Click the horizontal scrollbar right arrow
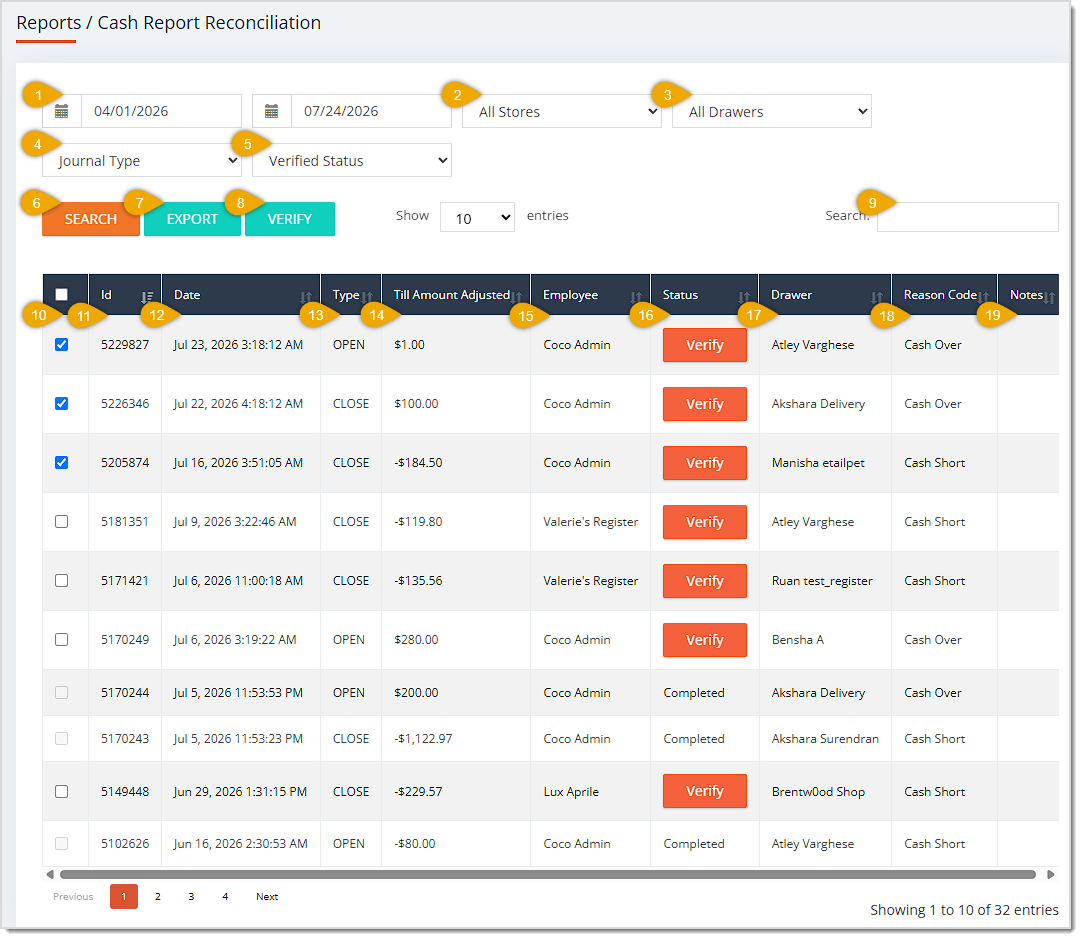The height and width of the screenshot is (939, 1081). tap(1051, 874)
